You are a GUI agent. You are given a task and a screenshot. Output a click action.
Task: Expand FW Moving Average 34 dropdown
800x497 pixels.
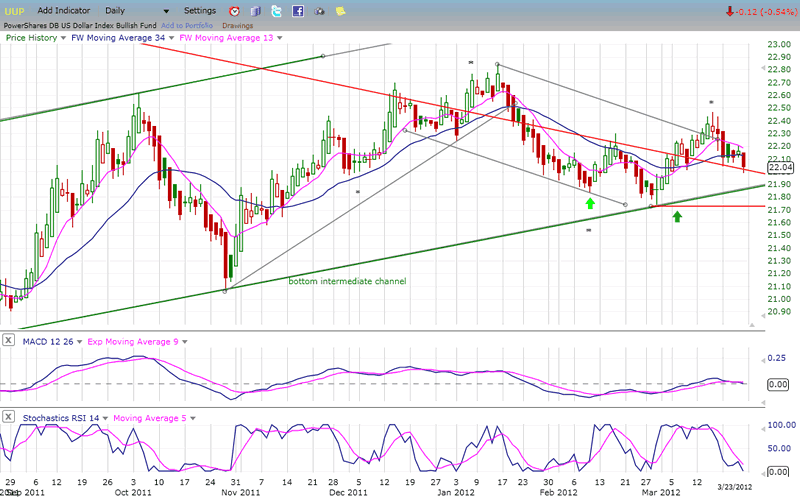171,37
